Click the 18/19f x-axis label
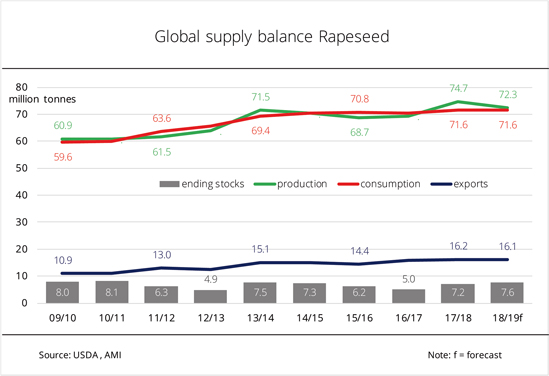Image resolution: width=549 pixels, height=376 pixels. tap(507, 318)
